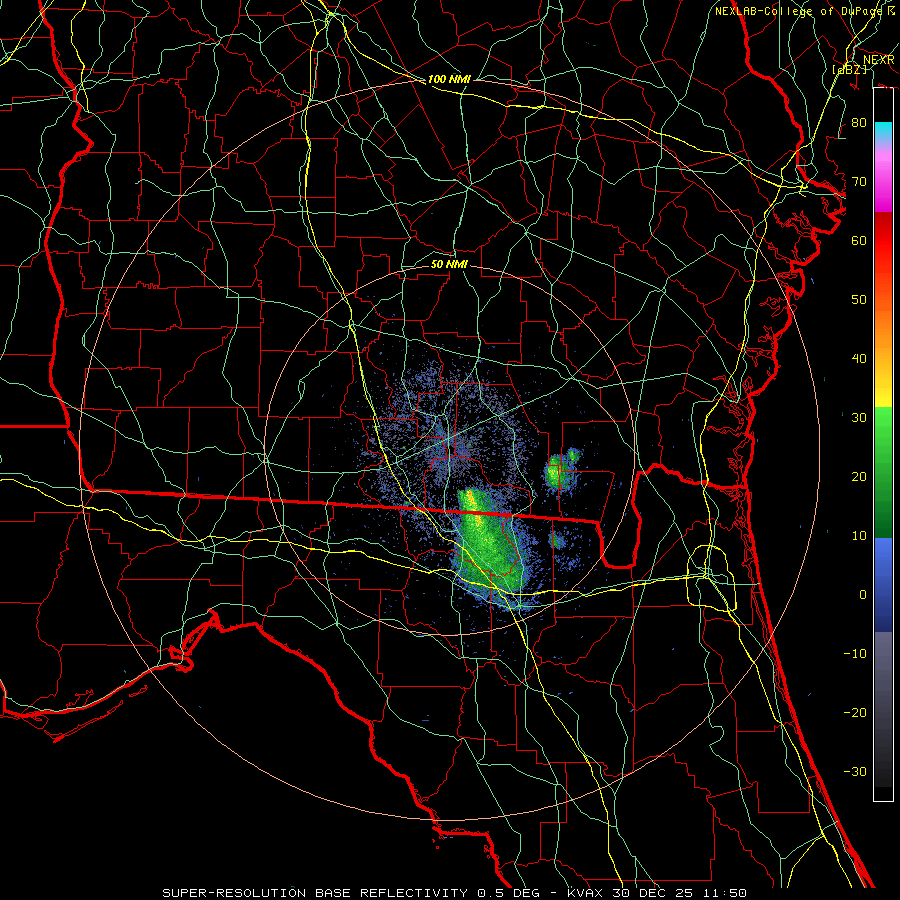Click the 20 value on the dBZ scale

(x=859, y=476)
